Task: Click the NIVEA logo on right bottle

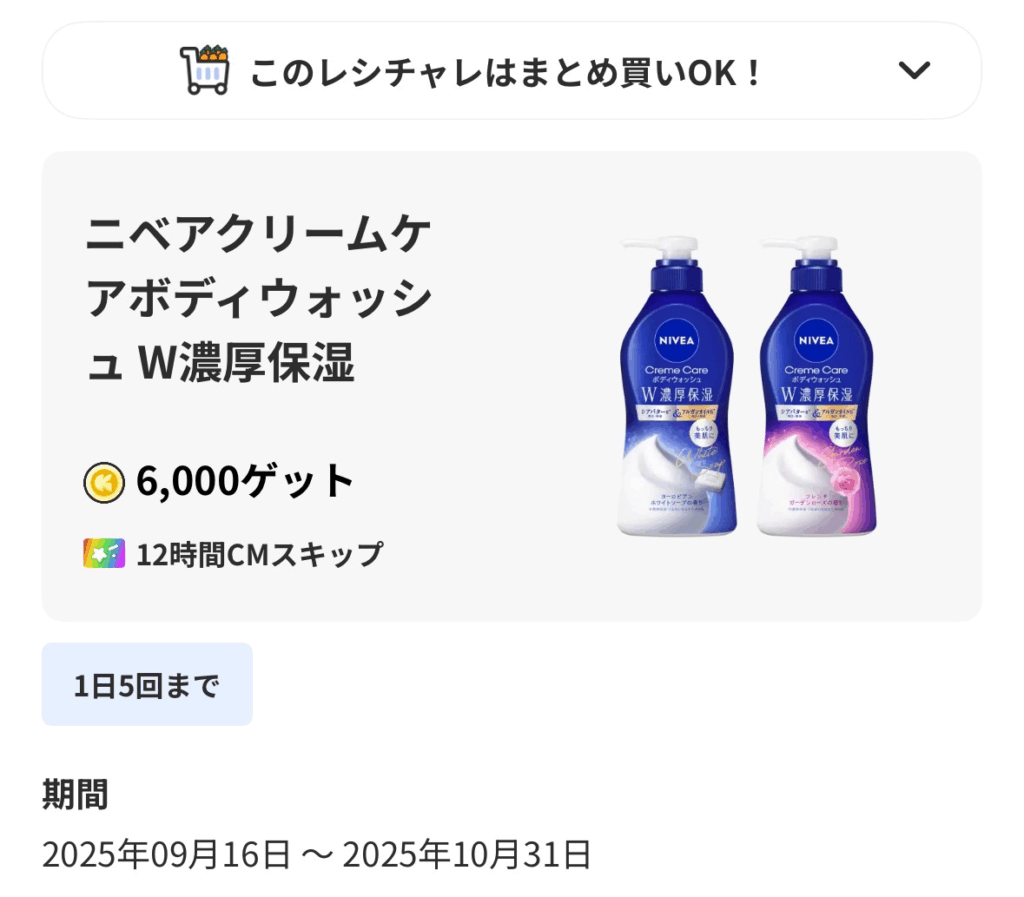Action: [x=816, y=340]
